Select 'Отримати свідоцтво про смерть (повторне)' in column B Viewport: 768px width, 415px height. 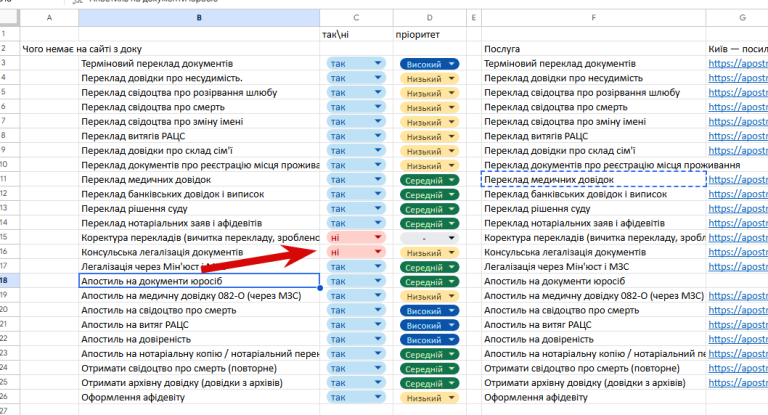[199, 368]
